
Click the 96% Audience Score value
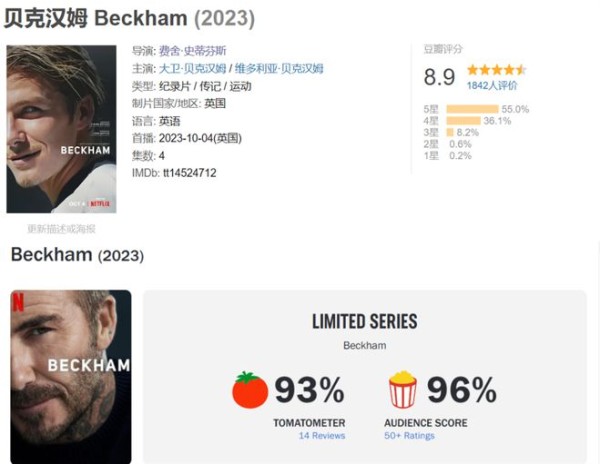click(462, 390)
